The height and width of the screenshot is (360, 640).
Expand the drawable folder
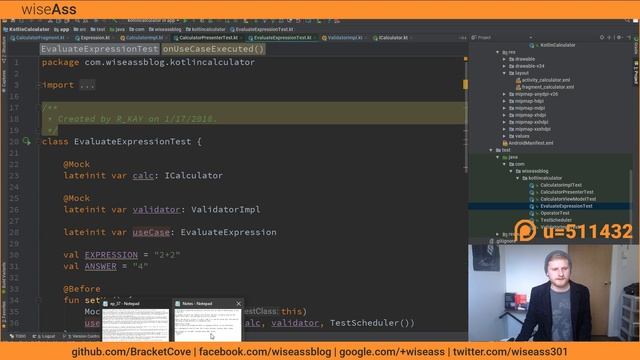(504, 59)
